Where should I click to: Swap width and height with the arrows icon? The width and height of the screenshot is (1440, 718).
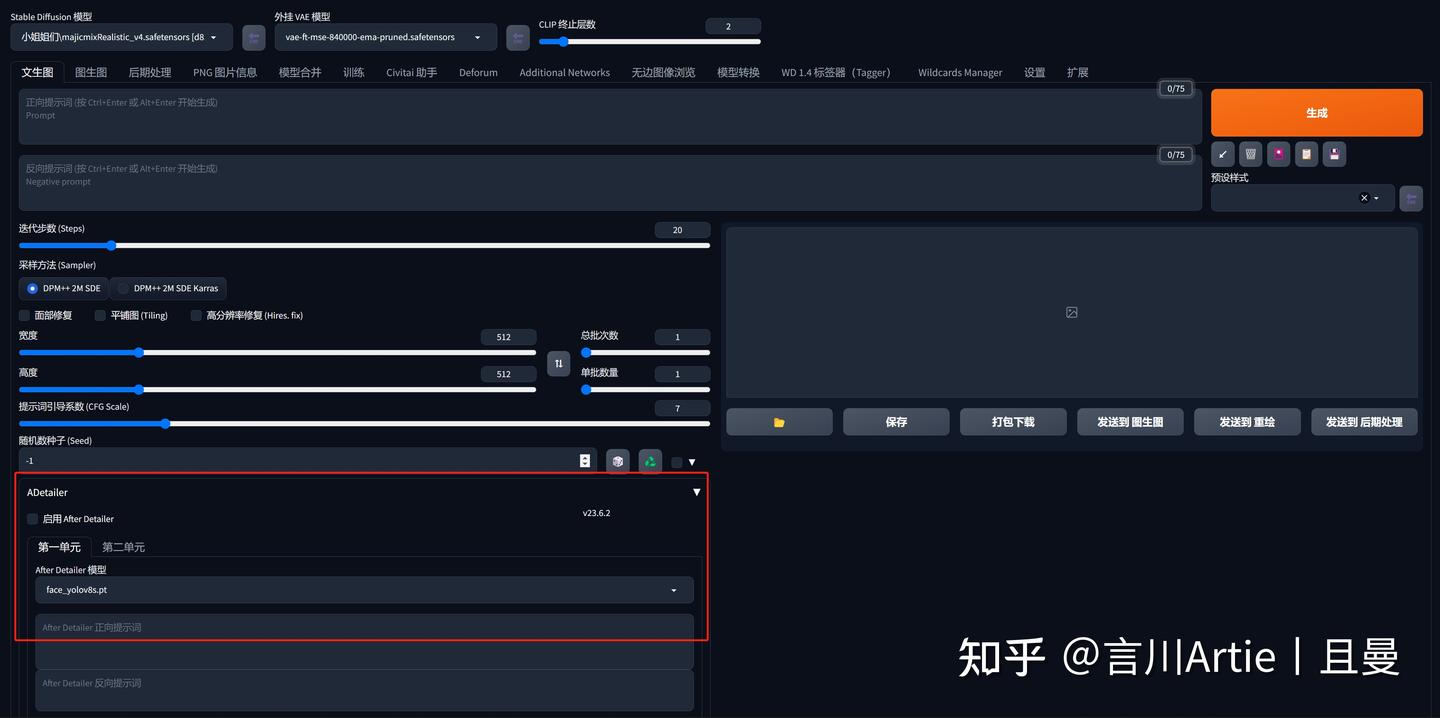[x=559, y=363]
